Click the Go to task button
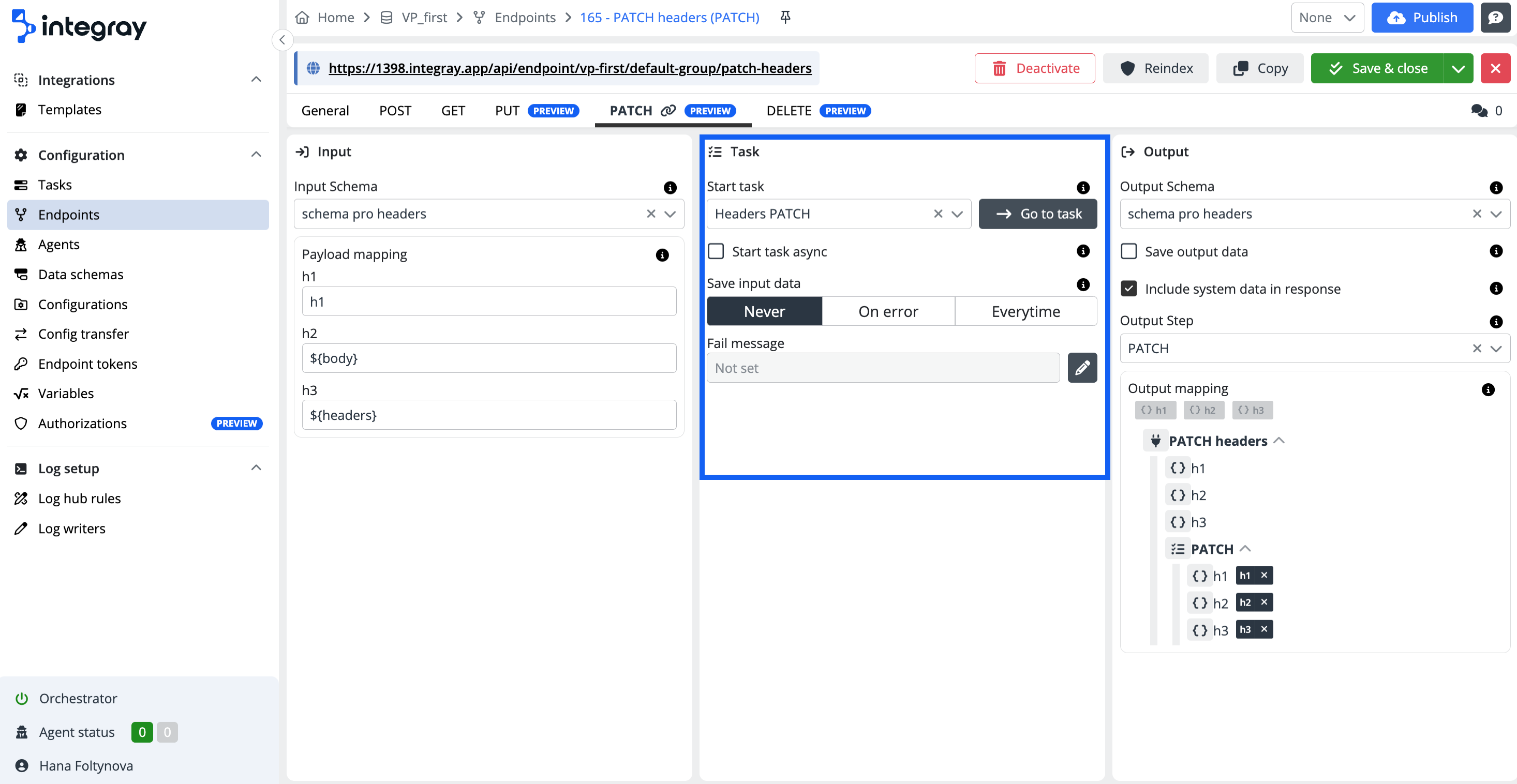Image resolution: width=1517 pixels, height=784 pixels. [x=1038, y=214]
